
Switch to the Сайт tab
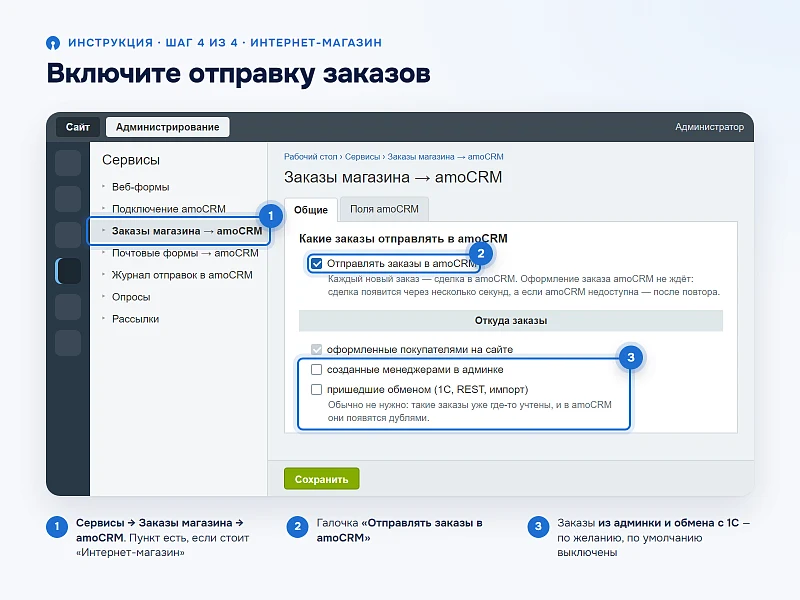(x=78, y=127)
